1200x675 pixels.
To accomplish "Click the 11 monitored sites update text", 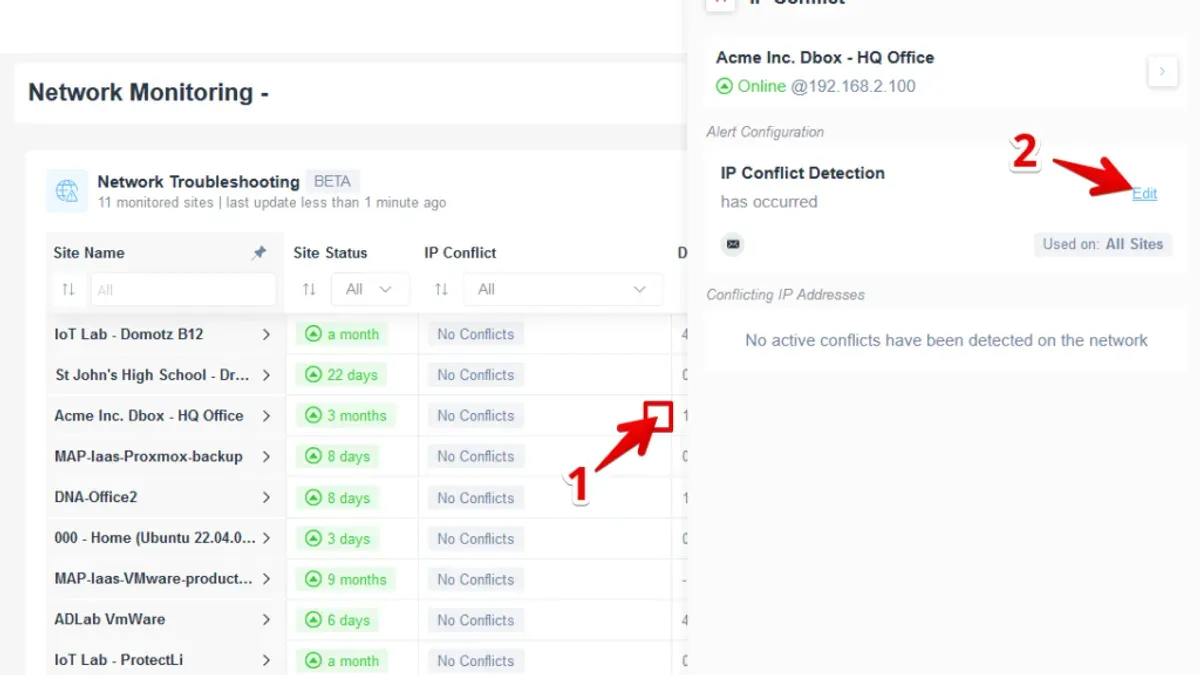I will pos(272,202).
